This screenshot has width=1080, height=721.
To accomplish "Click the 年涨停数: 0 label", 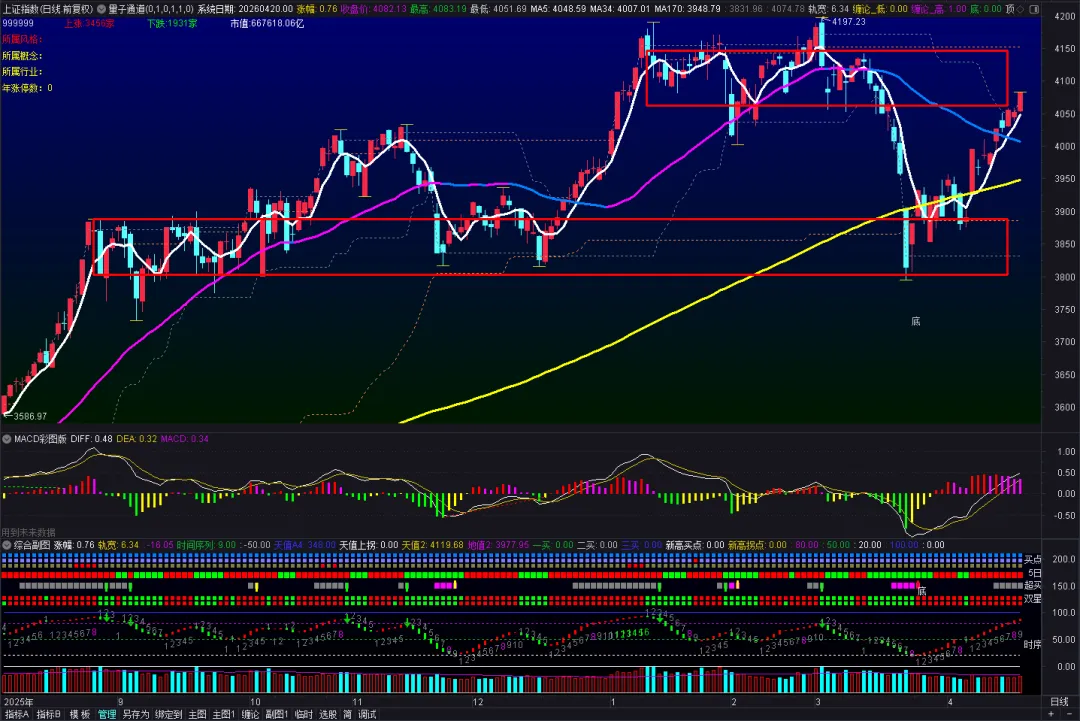I will (27, 88).
